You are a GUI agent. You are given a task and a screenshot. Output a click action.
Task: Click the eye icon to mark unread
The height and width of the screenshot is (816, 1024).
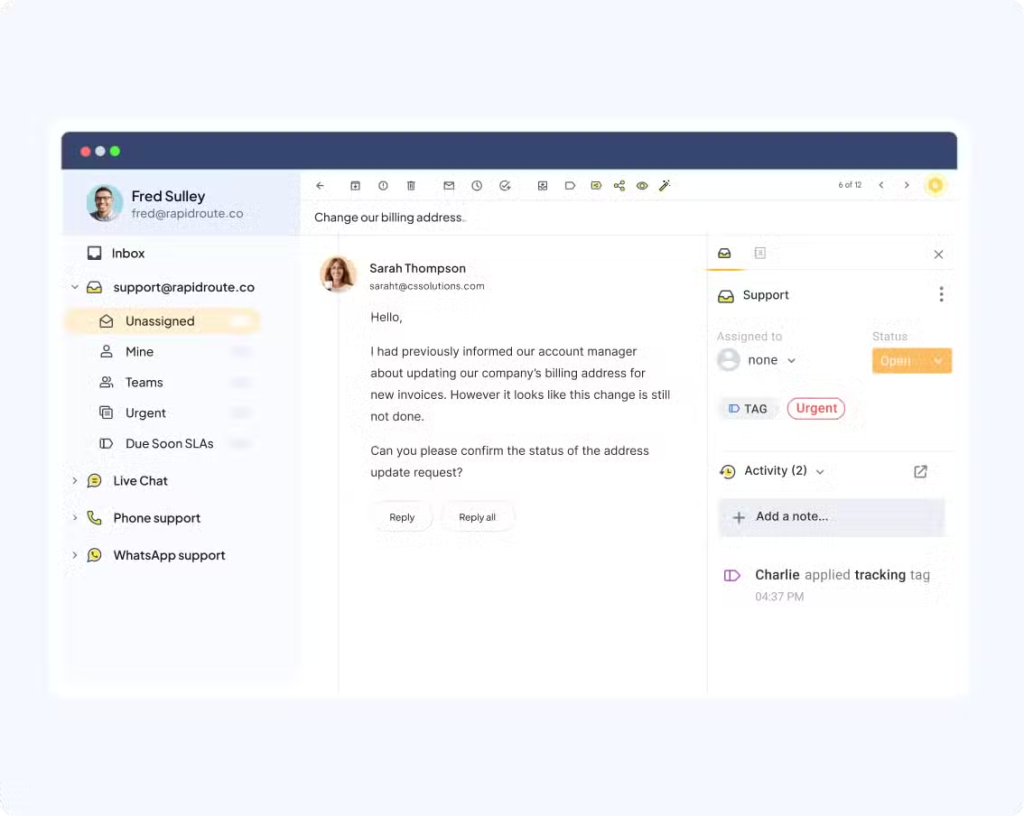click(642, 185)
